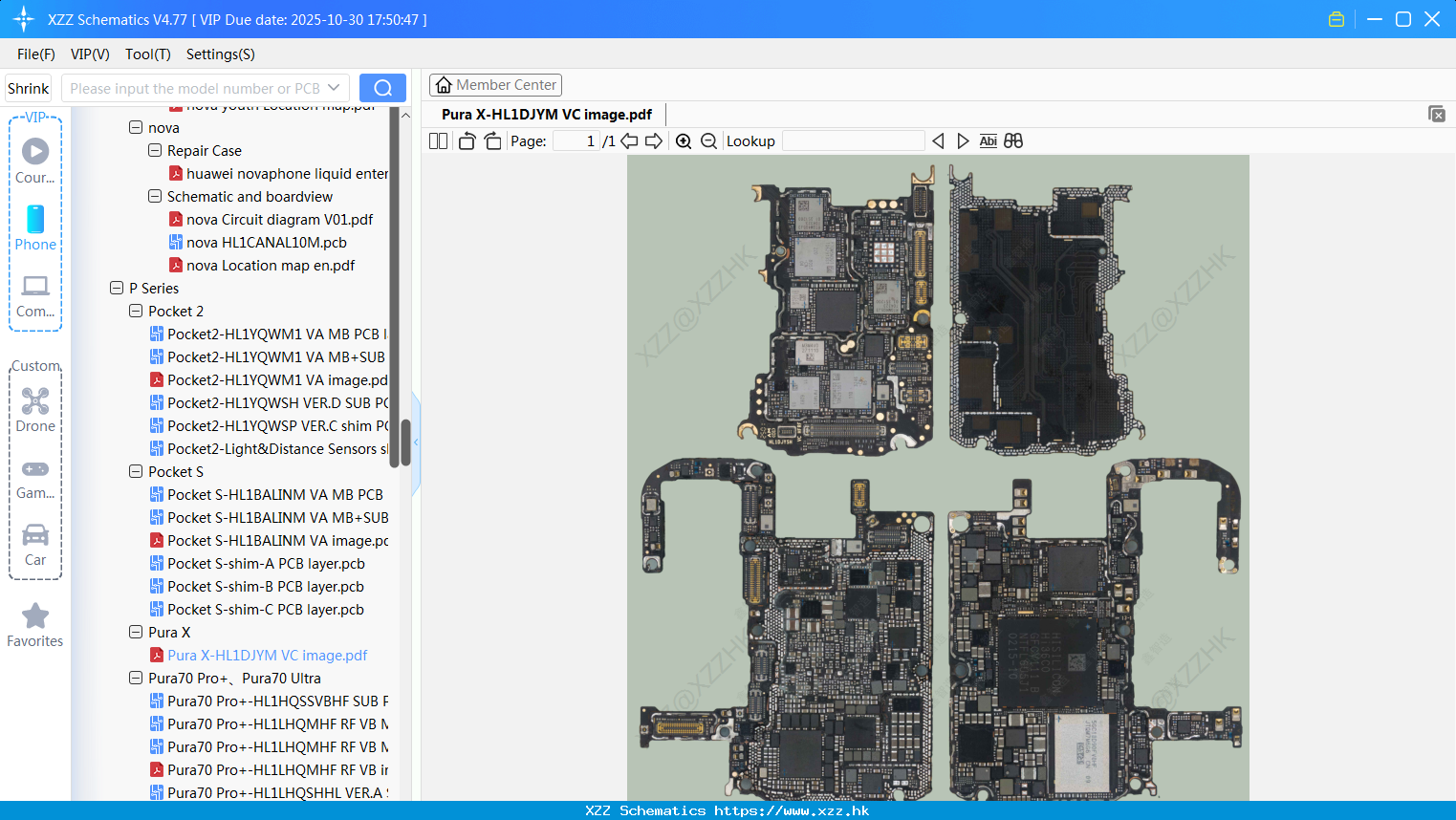Collapse the nova tree node
The width and height of the screenshot is (1456, 820).
(x=136, y=127)
